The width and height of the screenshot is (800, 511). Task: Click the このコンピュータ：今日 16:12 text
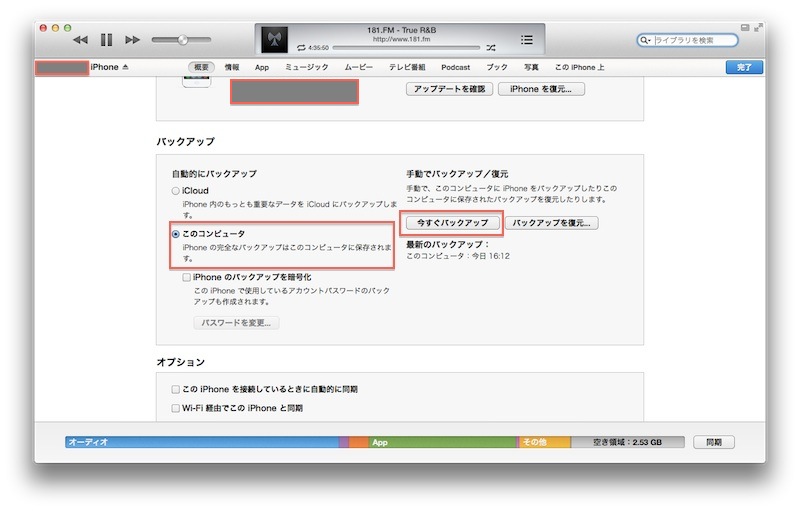[x=458, y=256]
